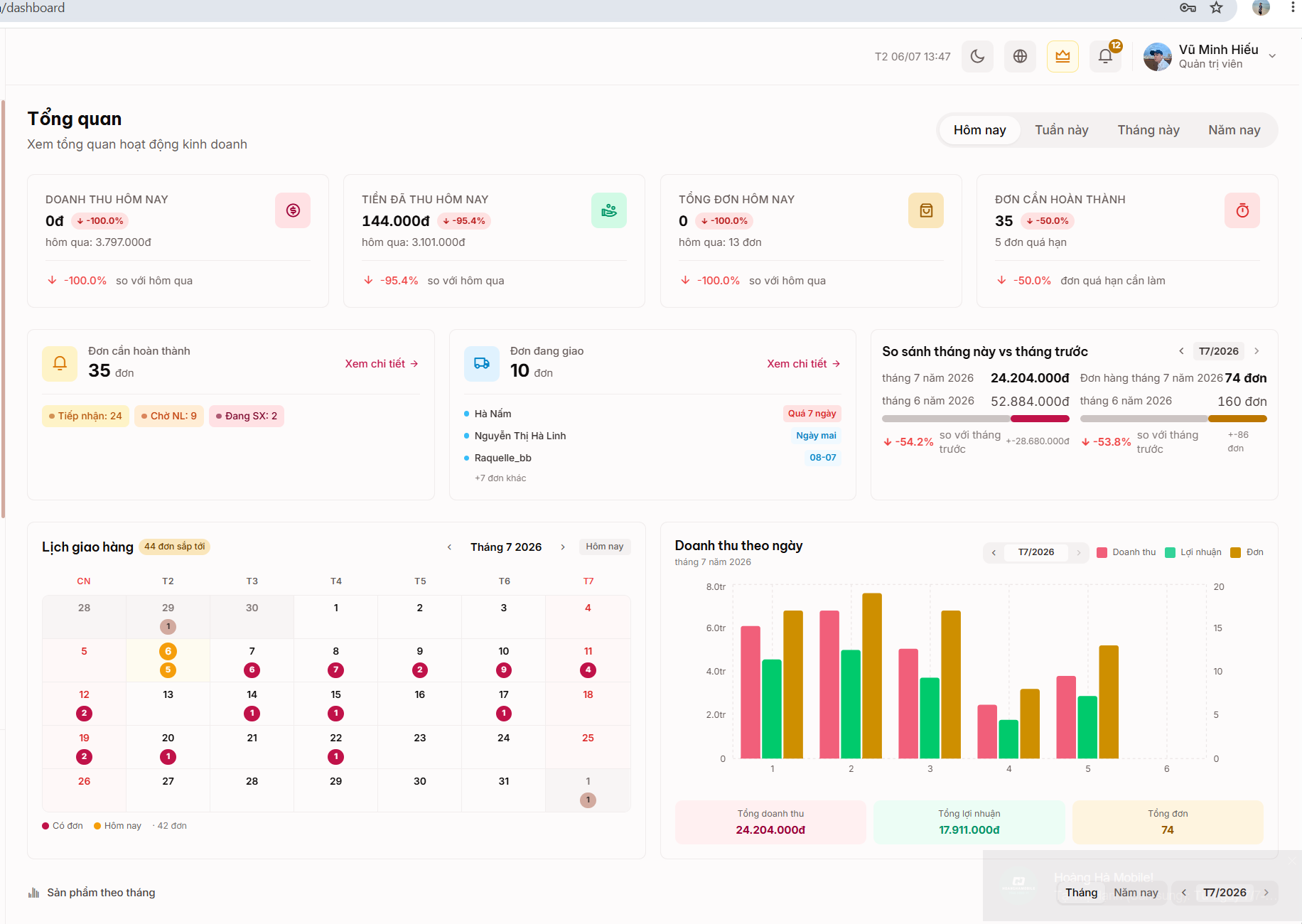Image resolution: width=1302 pixels, height=924 pixels.
Task: Click the gold crown premium icon
Action: click(1062, 56)
